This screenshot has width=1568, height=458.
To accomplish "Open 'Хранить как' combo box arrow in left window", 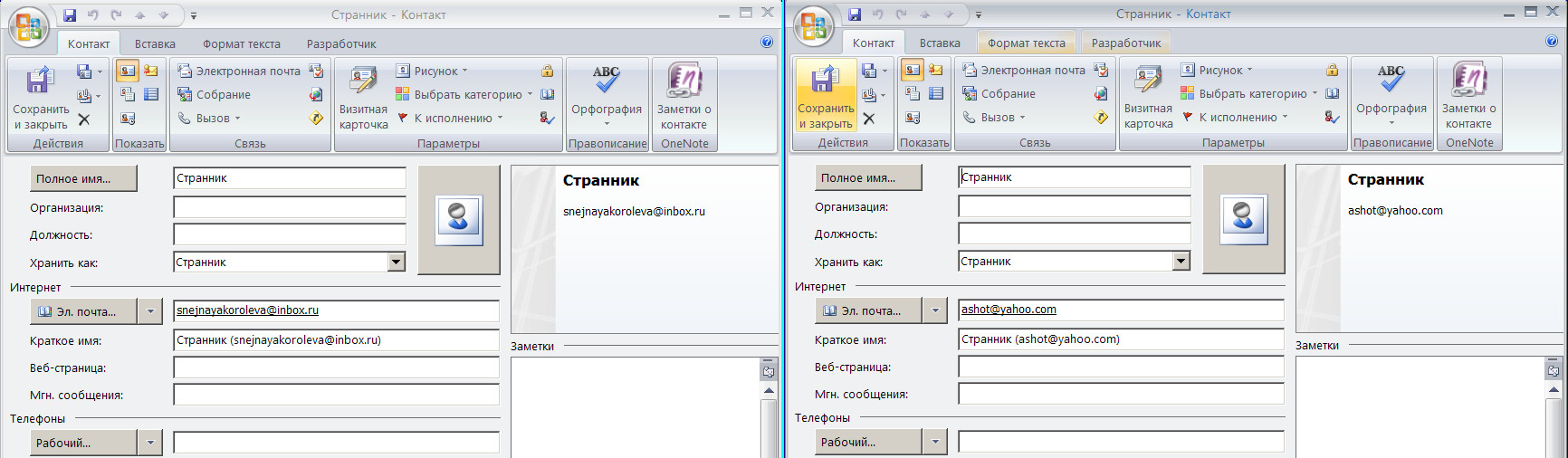I will (x=396, y=262).
